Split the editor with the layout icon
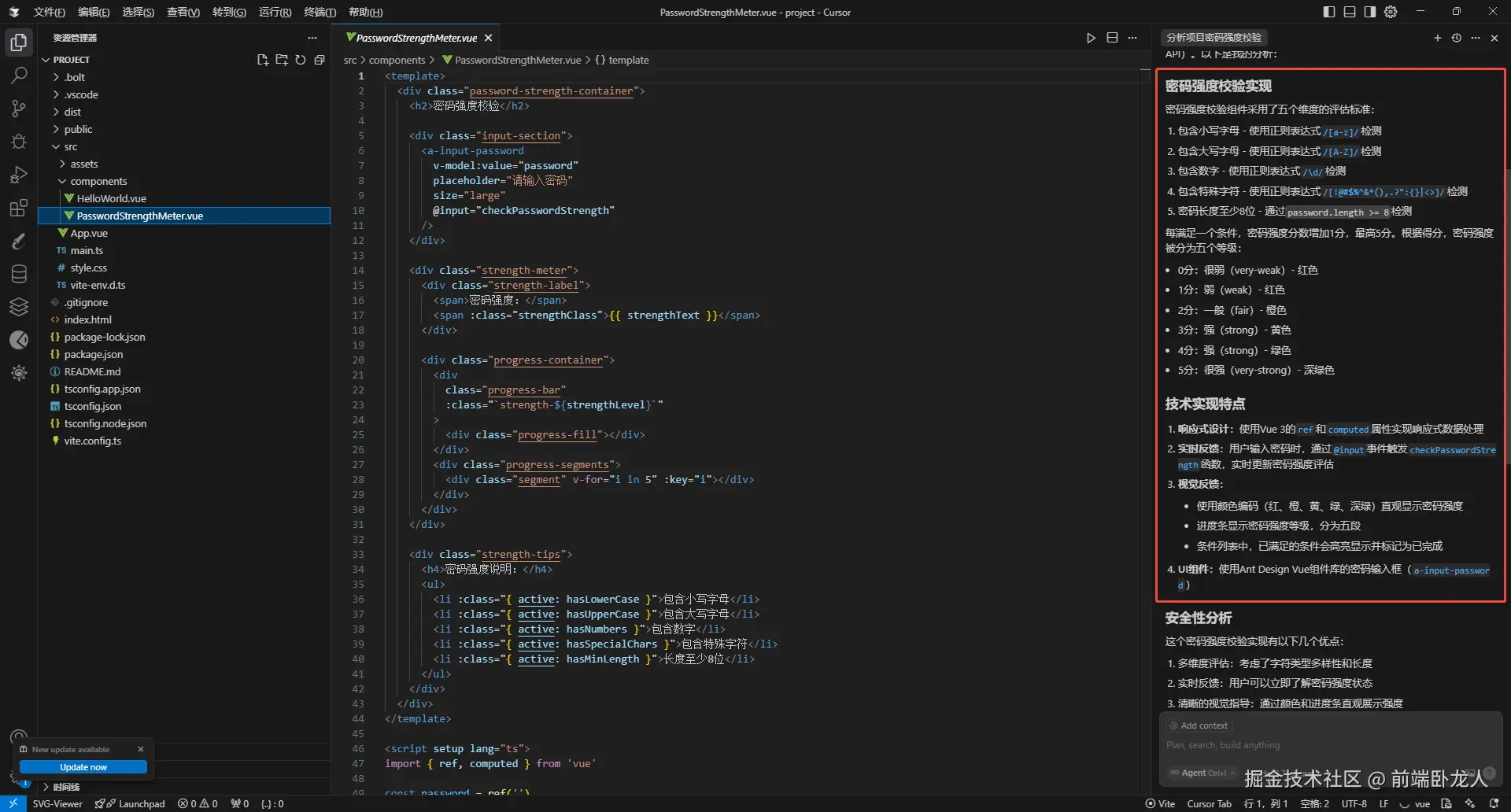This screenshot has height=812, width=1511. point(1112,38)
